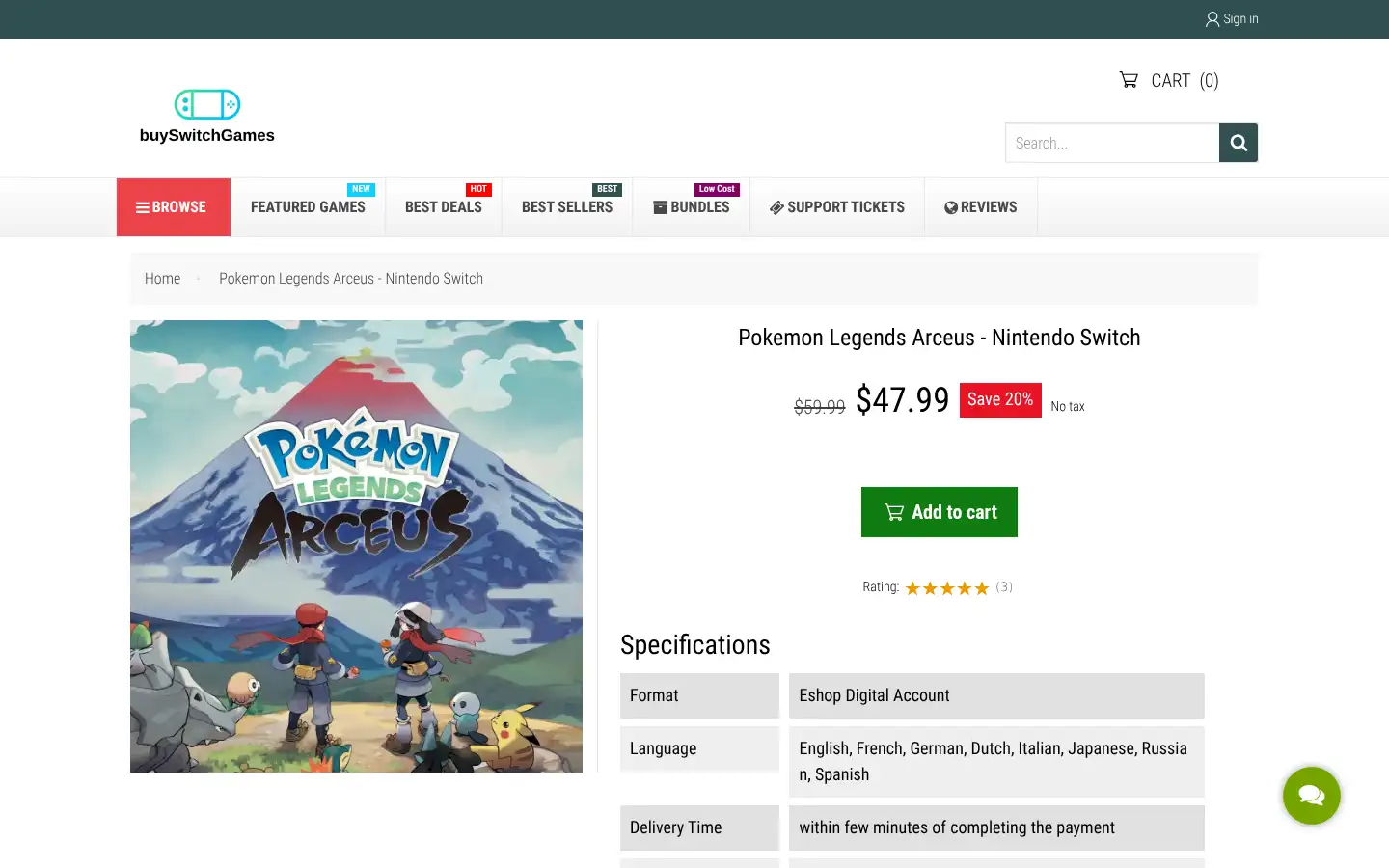Click the Delivery Time label cell
Image resolution: width=1389 pixels, height=868 pixels.
(699, 827)
